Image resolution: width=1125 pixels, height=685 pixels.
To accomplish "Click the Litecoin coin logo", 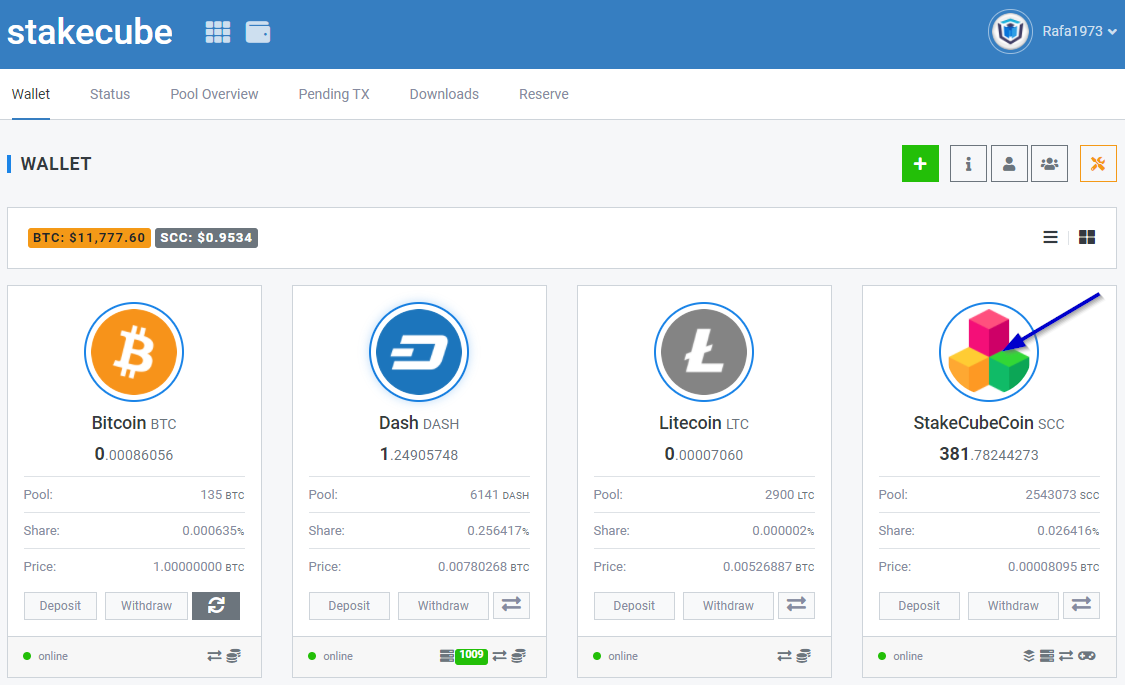I will (x=704, y=351).
